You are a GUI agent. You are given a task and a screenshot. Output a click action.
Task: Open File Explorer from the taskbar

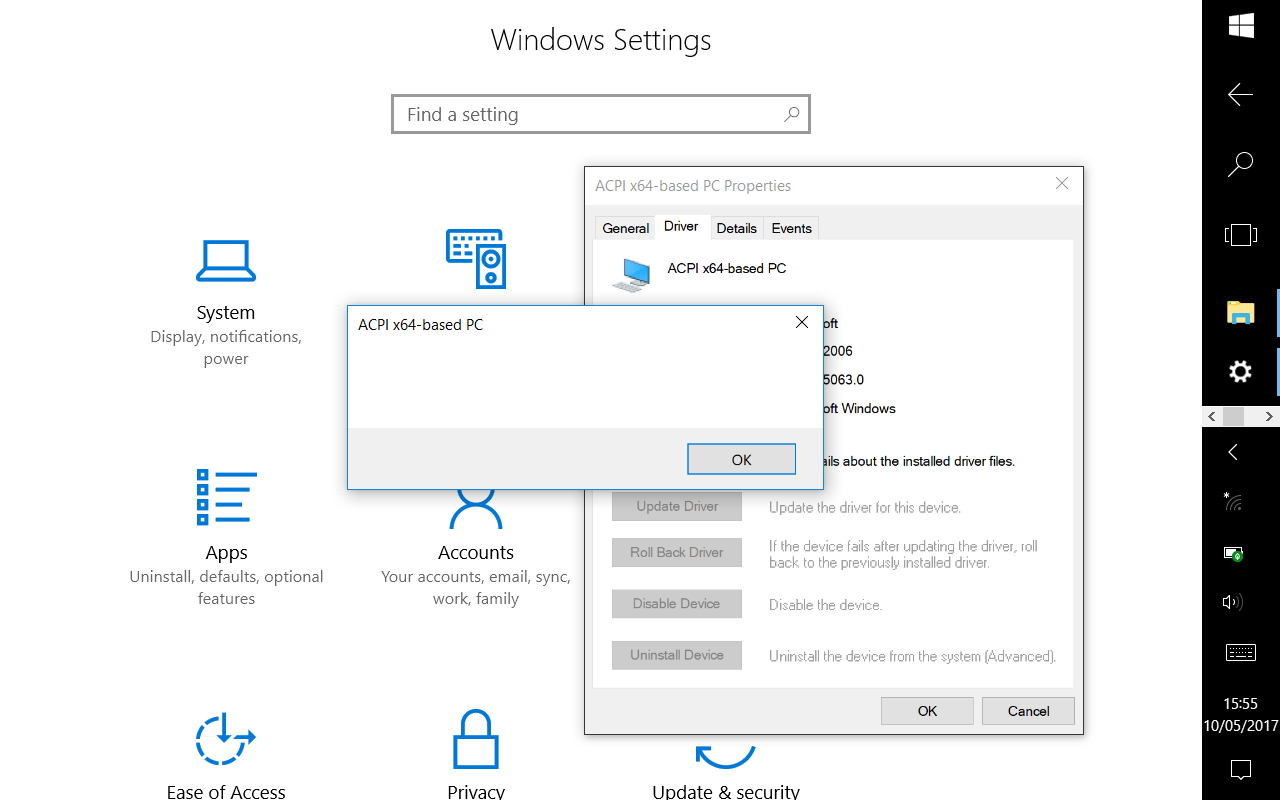1240,313
